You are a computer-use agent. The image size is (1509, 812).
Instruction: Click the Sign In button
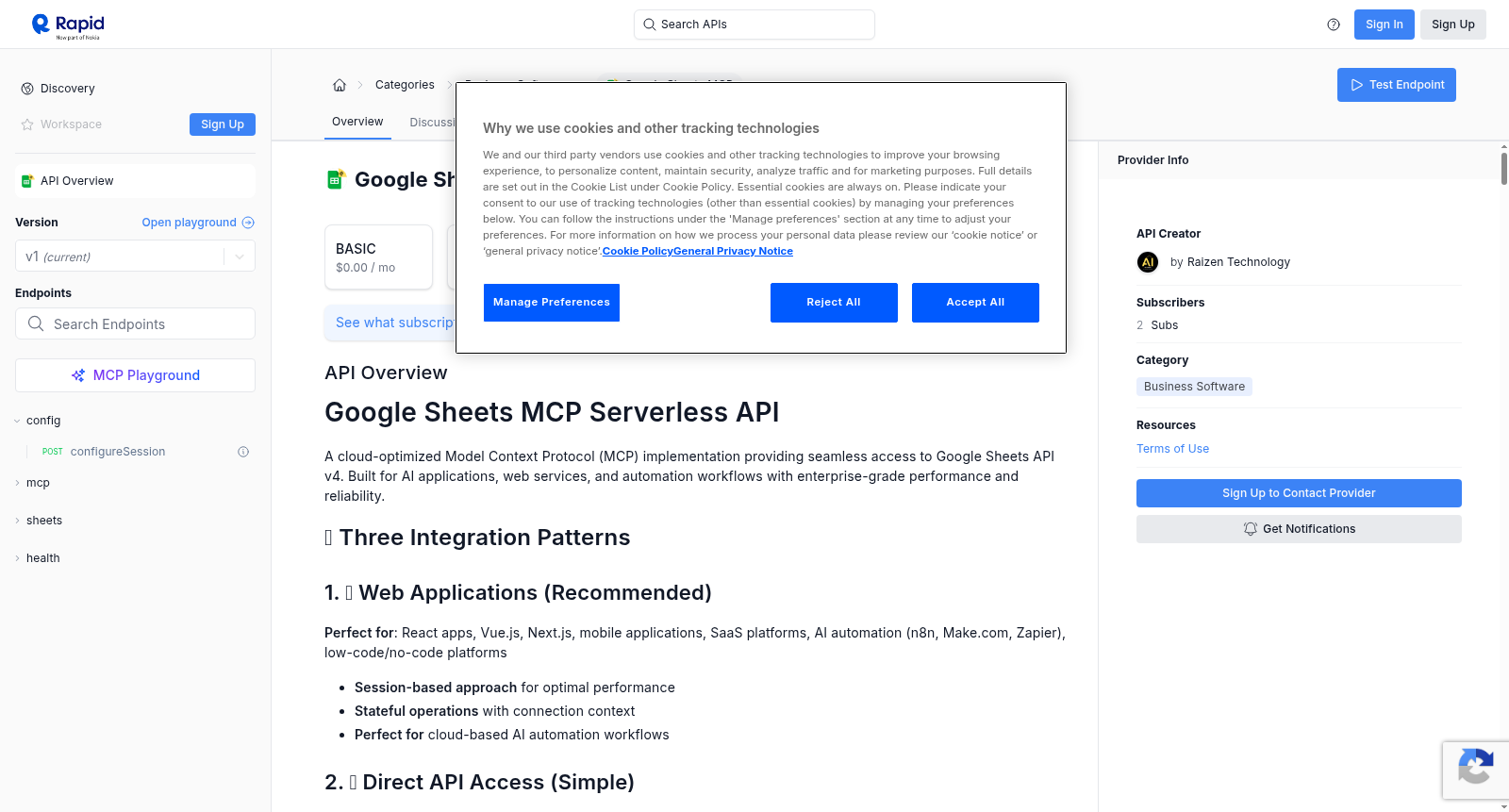[x=1384, y=25]
